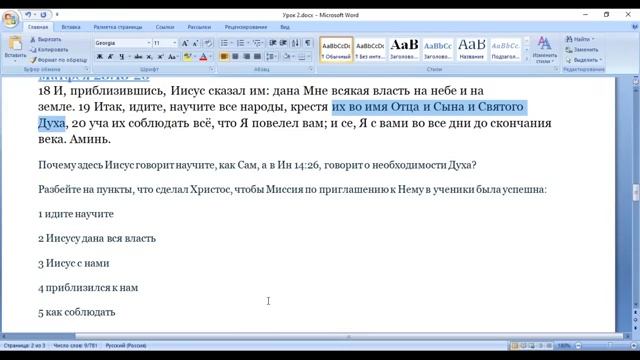Toggle show paragraph marks ¶
This screenshot has width=640, height=360.
coord(308,43)
